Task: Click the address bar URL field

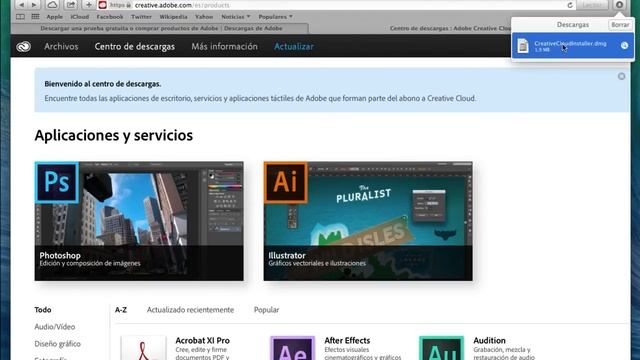Action: (x=338, y=5)
